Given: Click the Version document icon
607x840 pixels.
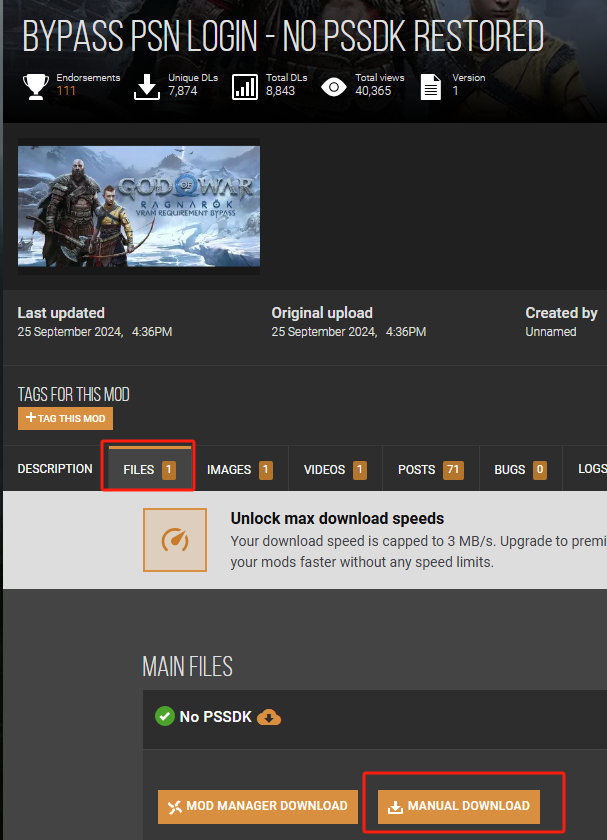Looking at the screenshot, I should click(x=430, y=86).
